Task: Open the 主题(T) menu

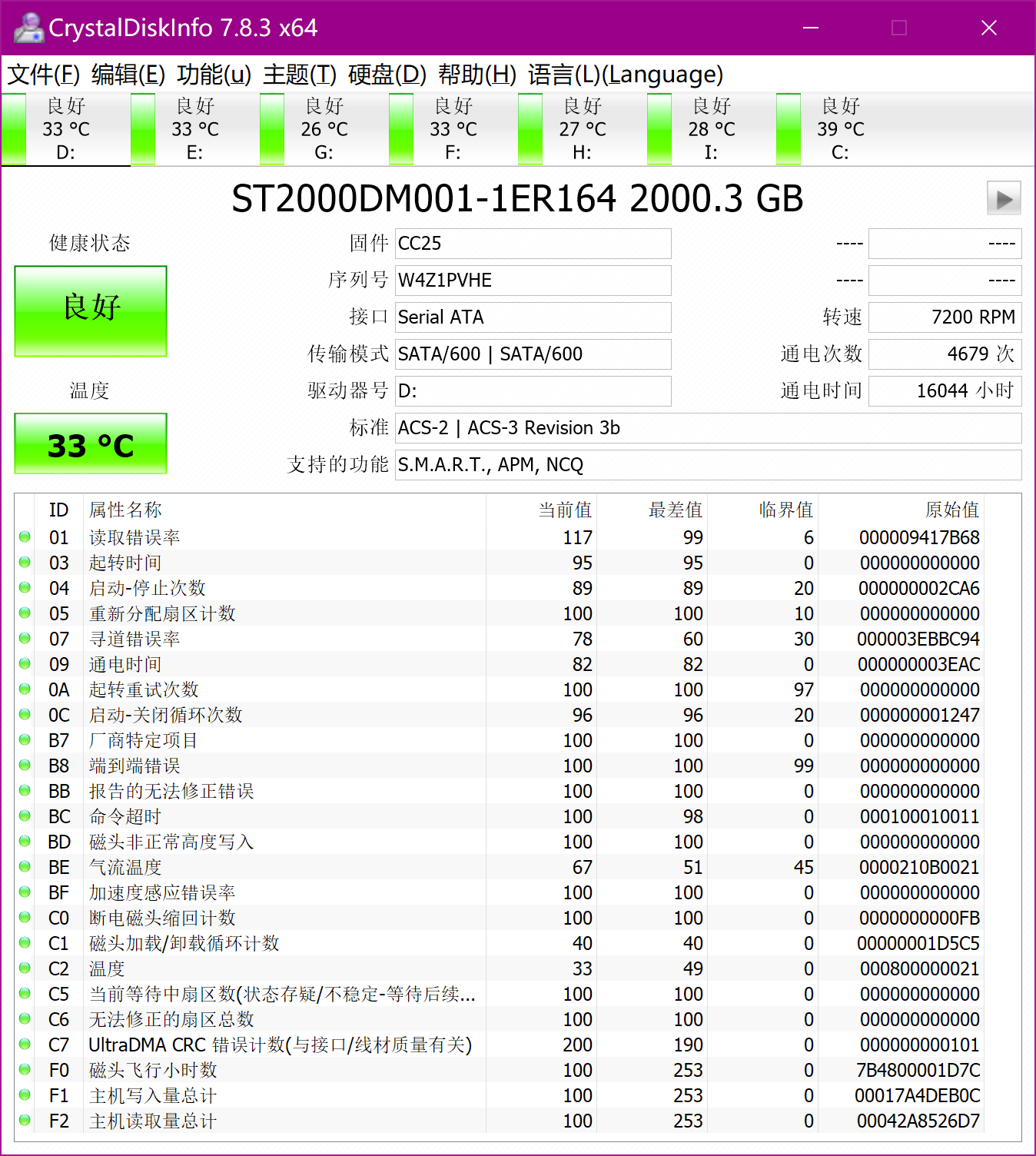Action: click(x=300, y=75)
